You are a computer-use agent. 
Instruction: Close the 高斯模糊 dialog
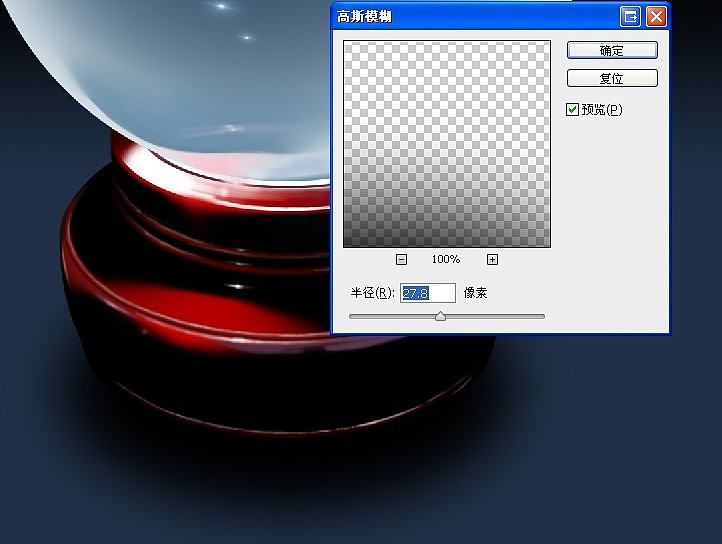pyautogui.click(x=656, y=17)
